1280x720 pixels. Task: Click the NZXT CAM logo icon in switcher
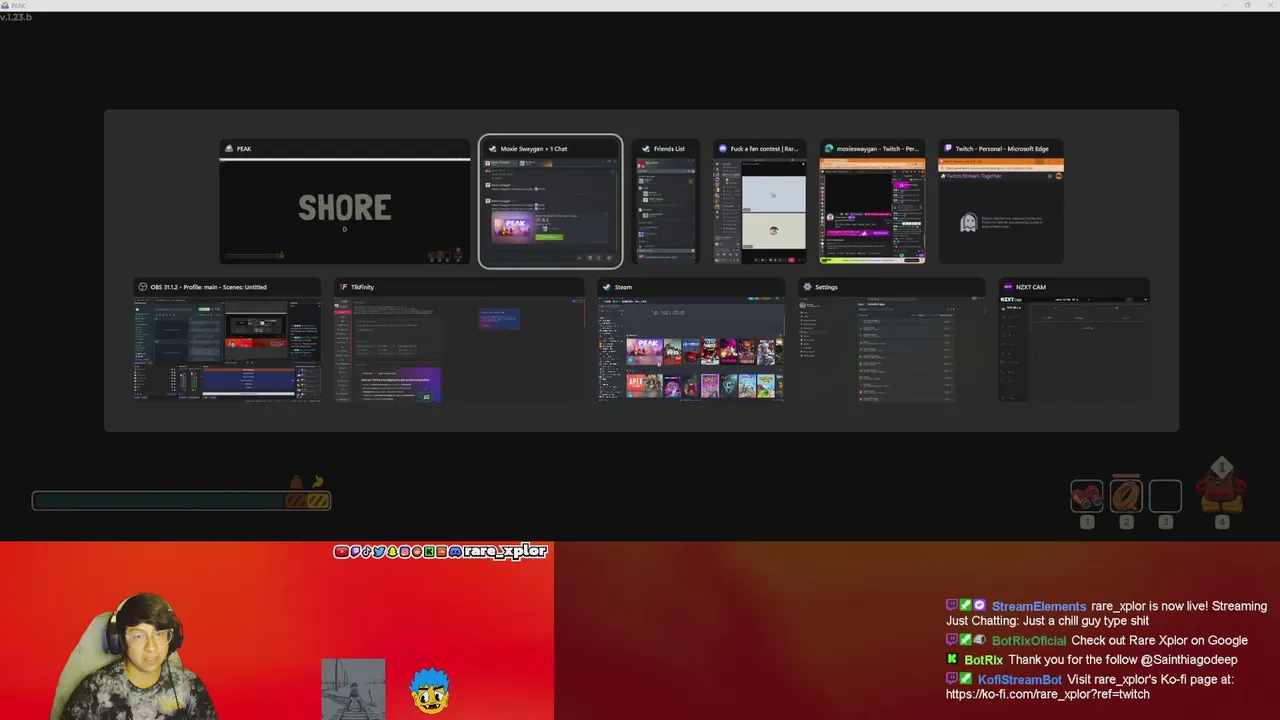tap(1008, 287)
